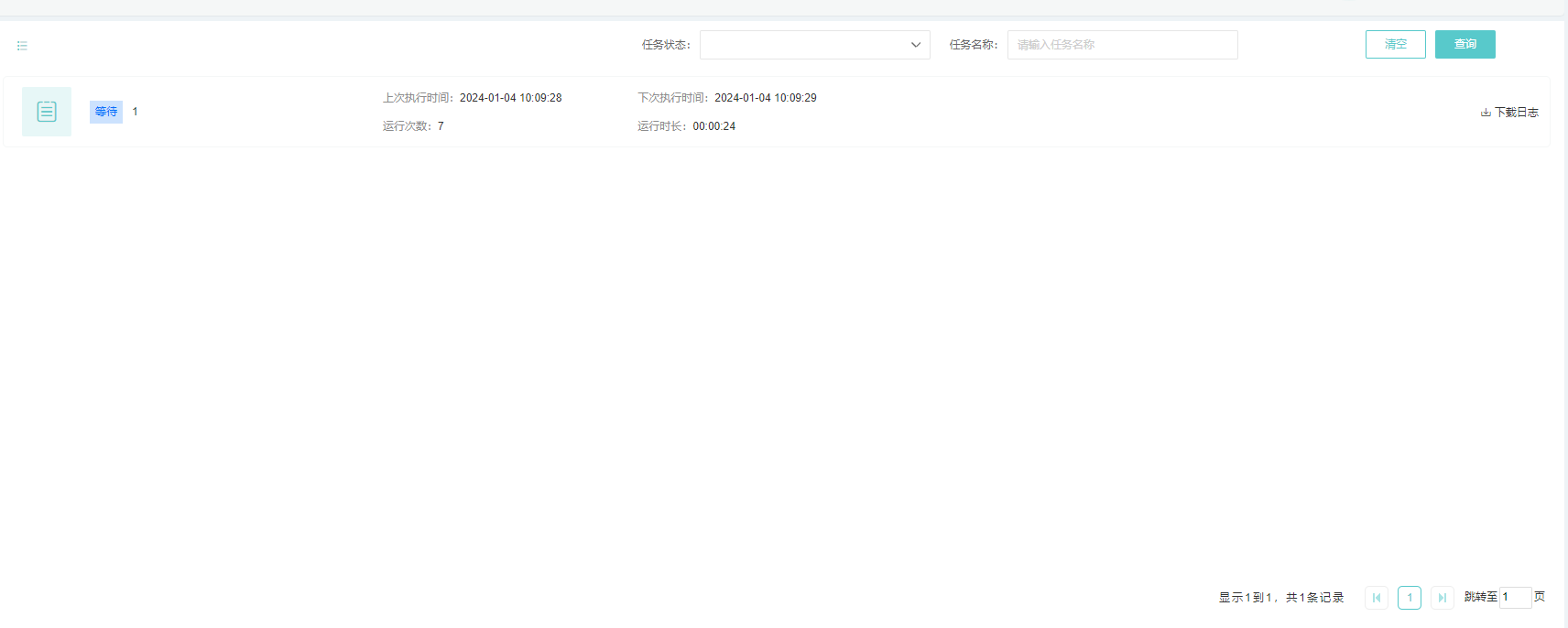Click the chevron arrow of 任务状态 select

(x=916, y=45)
